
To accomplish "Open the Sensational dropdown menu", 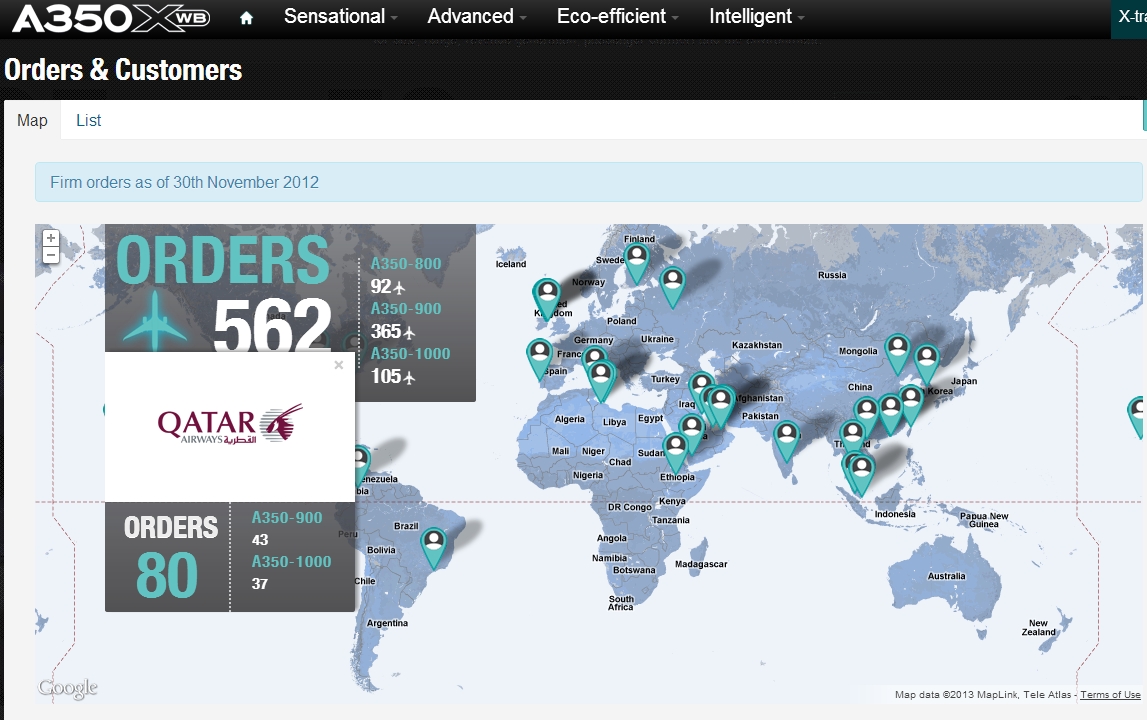I will pyautogui.click(x=340, y=16).
